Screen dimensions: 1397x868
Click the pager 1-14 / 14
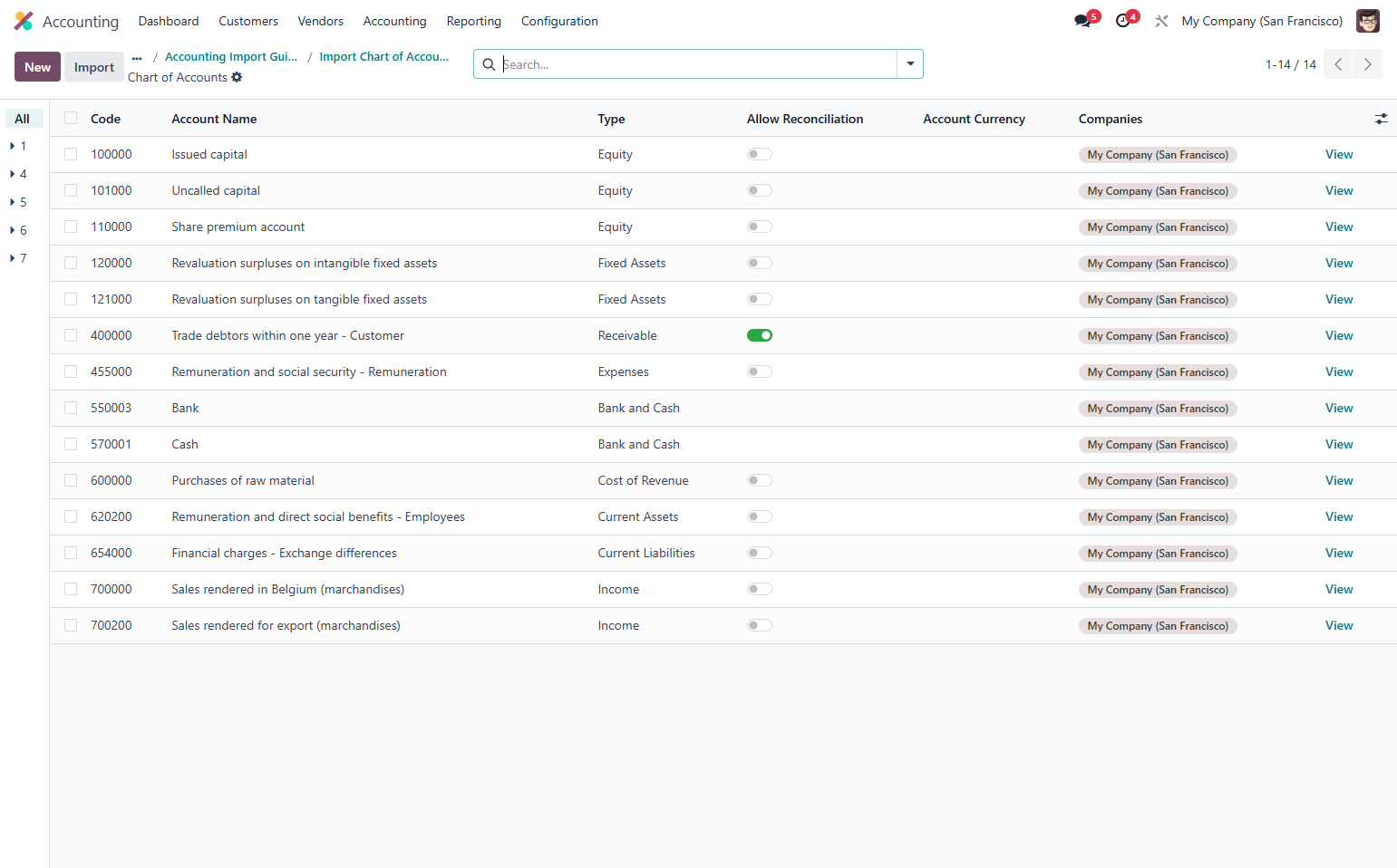[1291, 64]
